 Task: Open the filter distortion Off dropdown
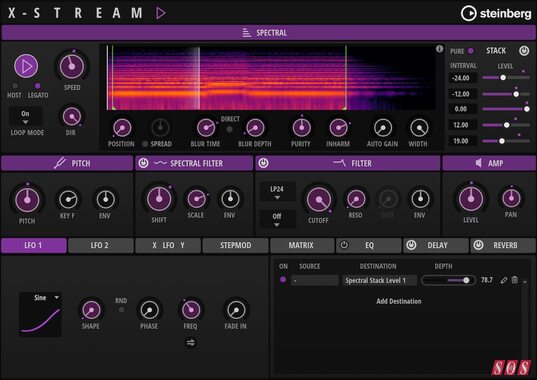tap(277, 219)
